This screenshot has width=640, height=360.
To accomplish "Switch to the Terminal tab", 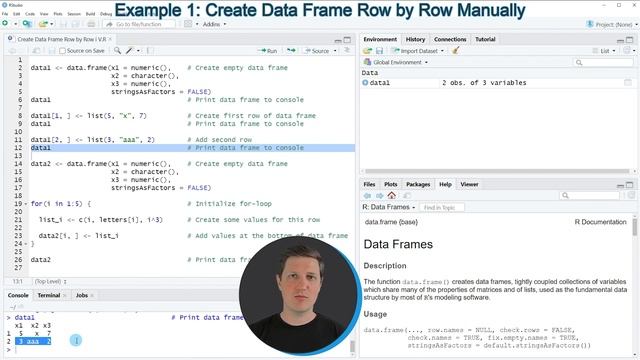I will [49, 295].
